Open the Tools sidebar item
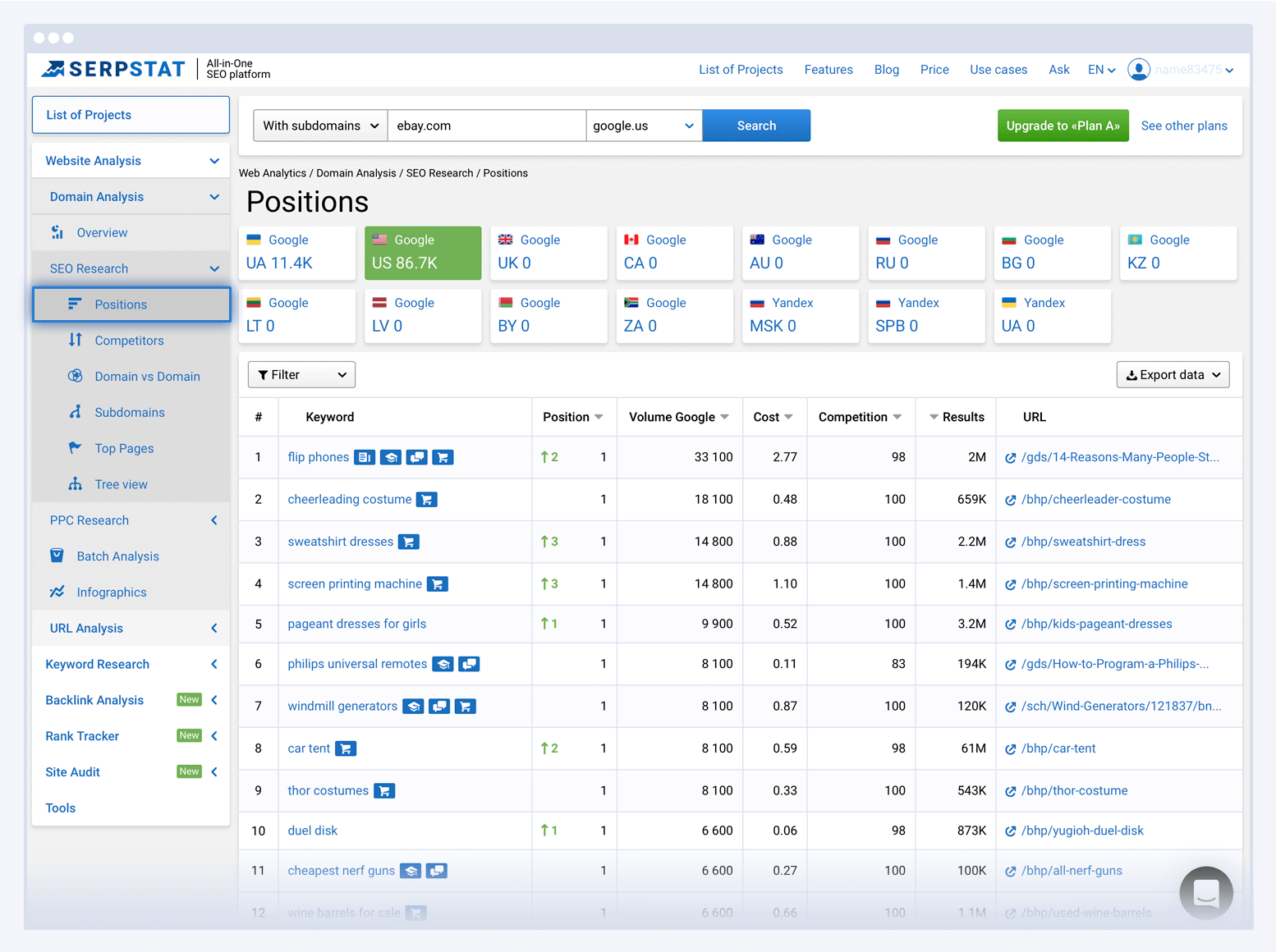This screenshot has height=952, width=1276. 61,808
